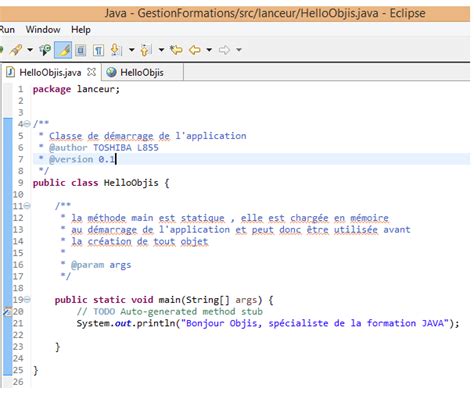Image resolution: width=474 pixels, height=395 pixels.
Task: Switch to the HelloObjis browser tab
Action: pyautogui.click(x=142, y=72)
